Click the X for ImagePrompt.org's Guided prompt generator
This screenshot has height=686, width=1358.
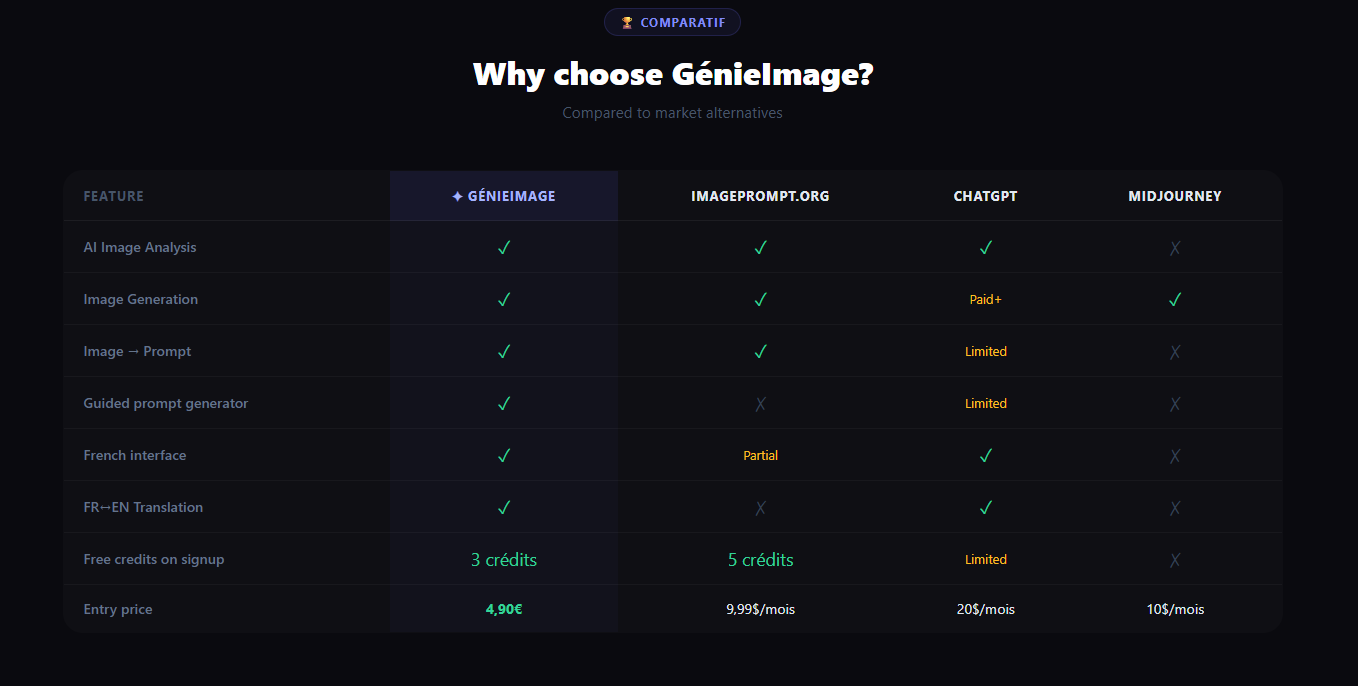pyautogui.click(x=760, y=403)
